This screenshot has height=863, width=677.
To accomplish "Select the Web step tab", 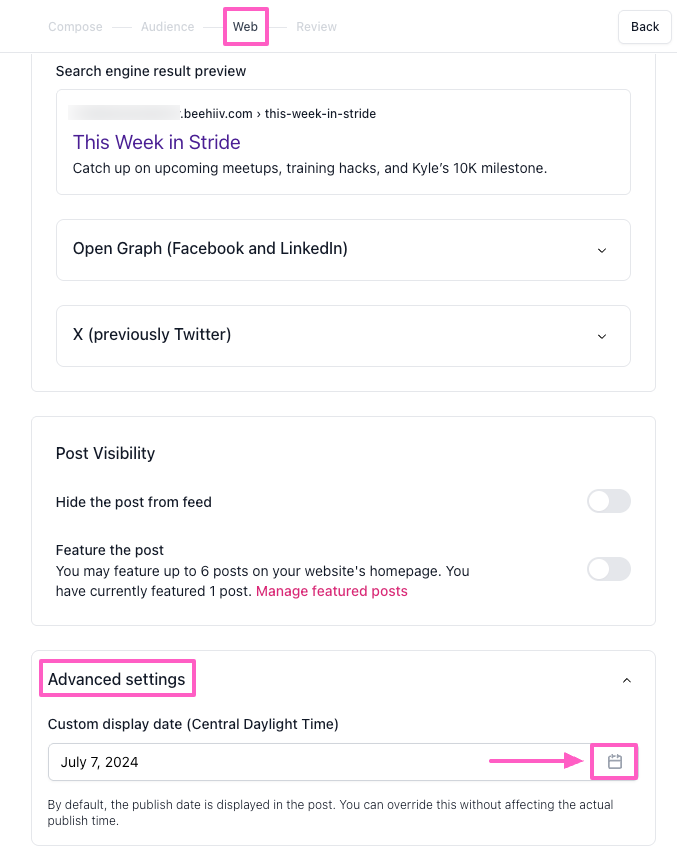I will [x=245, y=27].
